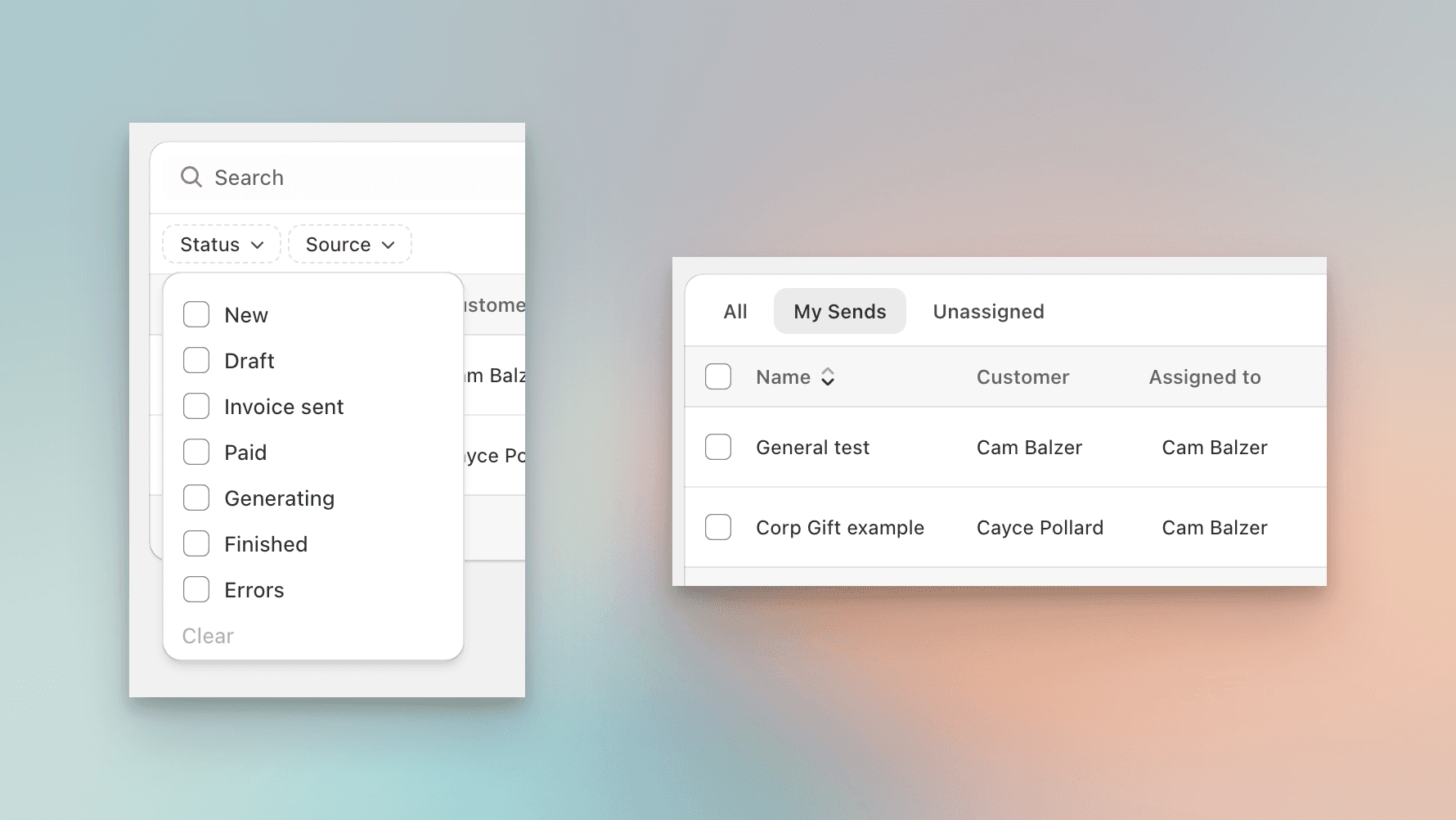Screen dimensions: 1456x820
Task: Click the sort arrows beside Name column
Action: coord(828,376)
